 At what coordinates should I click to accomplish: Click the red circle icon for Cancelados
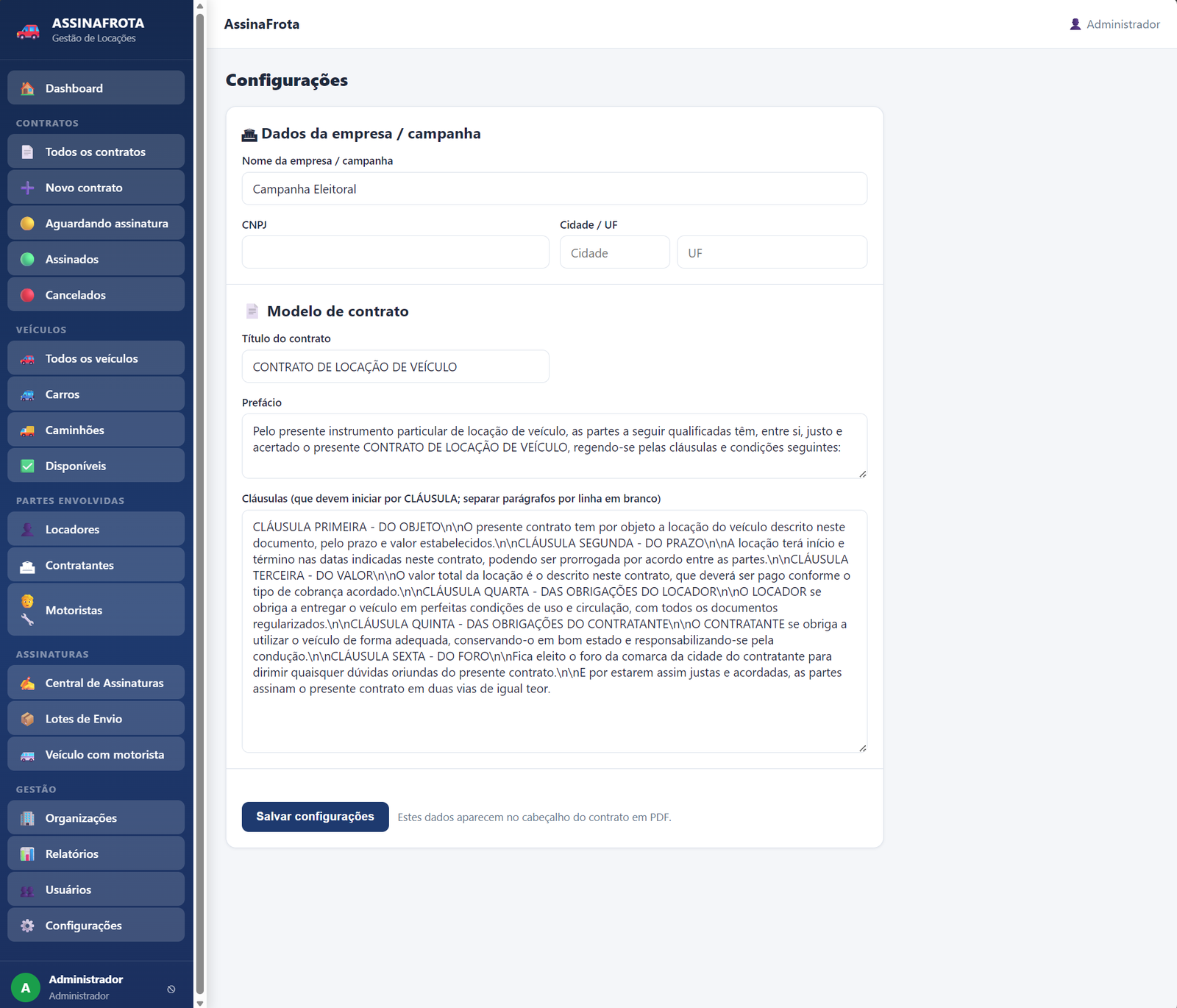pos(27,295)
